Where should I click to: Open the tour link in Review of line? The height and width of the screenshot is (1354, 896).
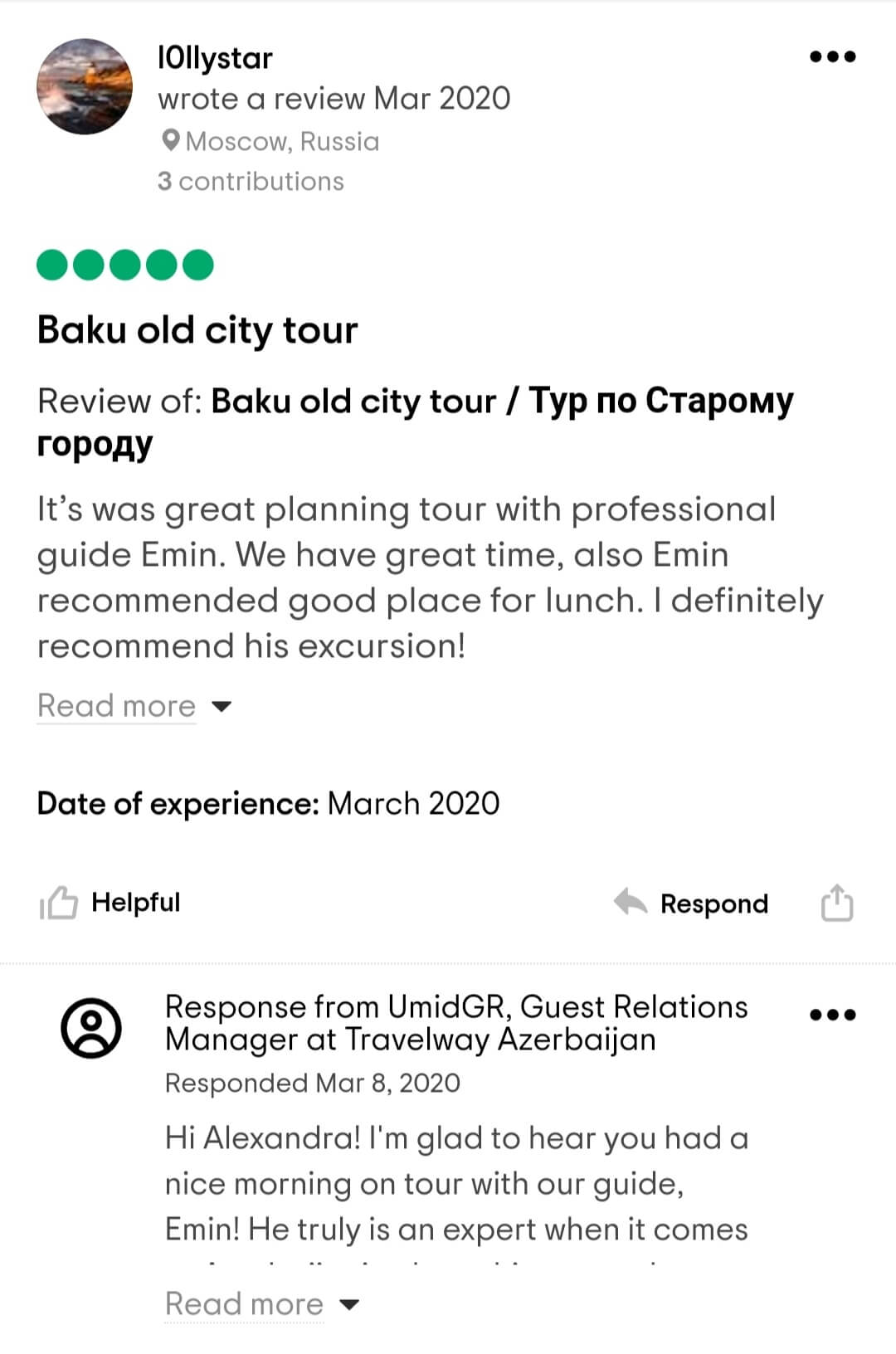pyautogui.click(x=502, y=402)
